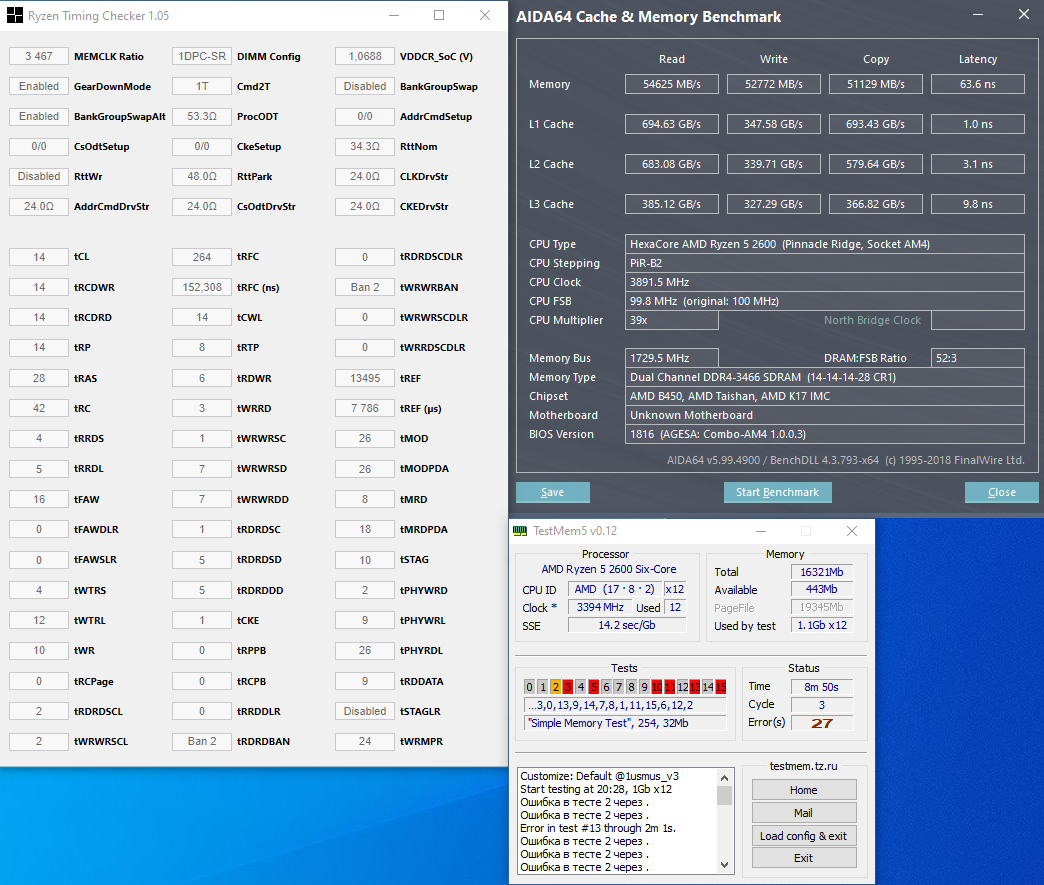Click the TestMem5 Cycle value 3
The height and width of the screenshot is (885, 1044).
(x=822, y=705)
